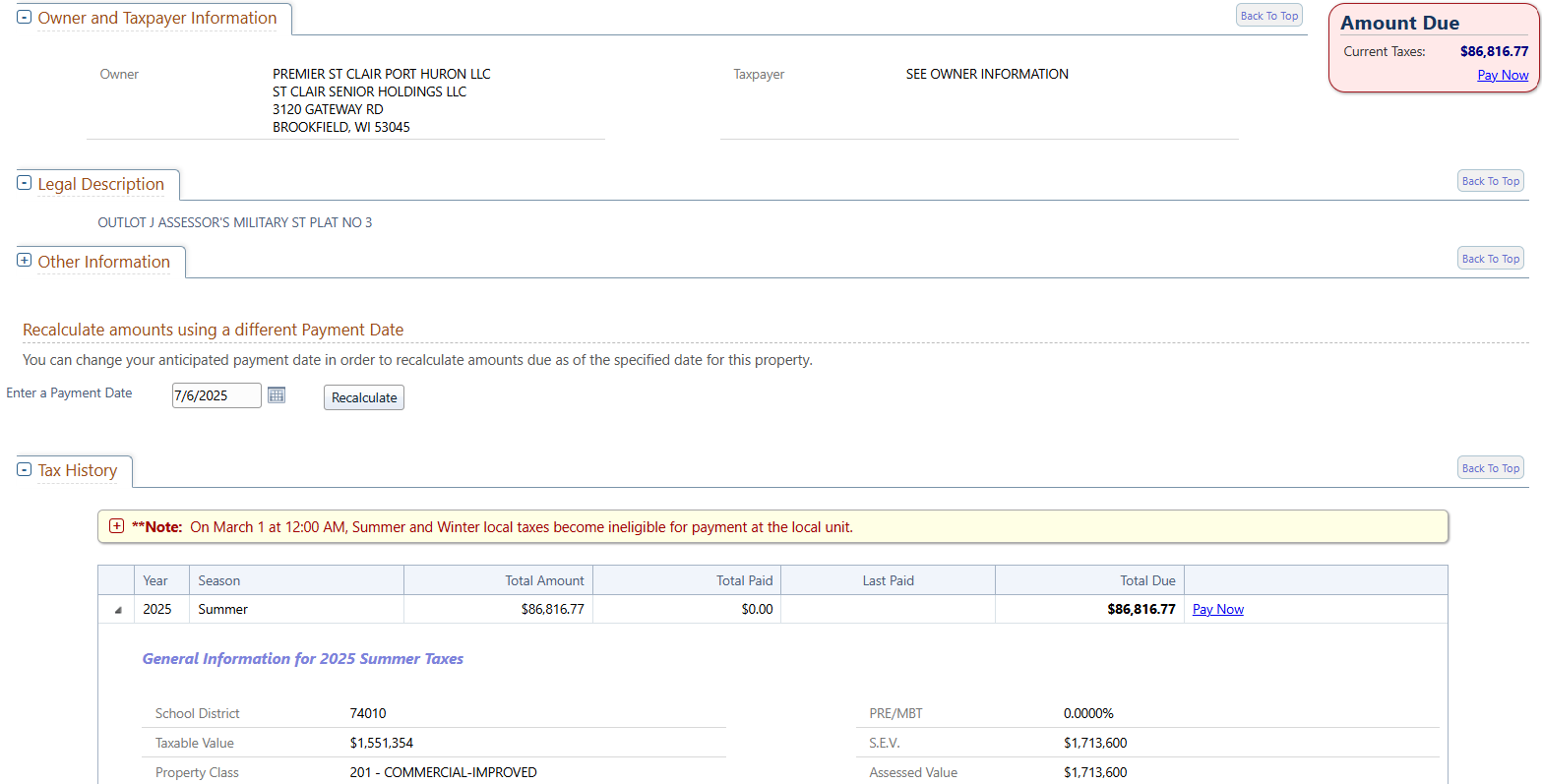Click Back To Top beside Tax History
This screenshot has height=784, width=1542.
tap(1490, 468)
